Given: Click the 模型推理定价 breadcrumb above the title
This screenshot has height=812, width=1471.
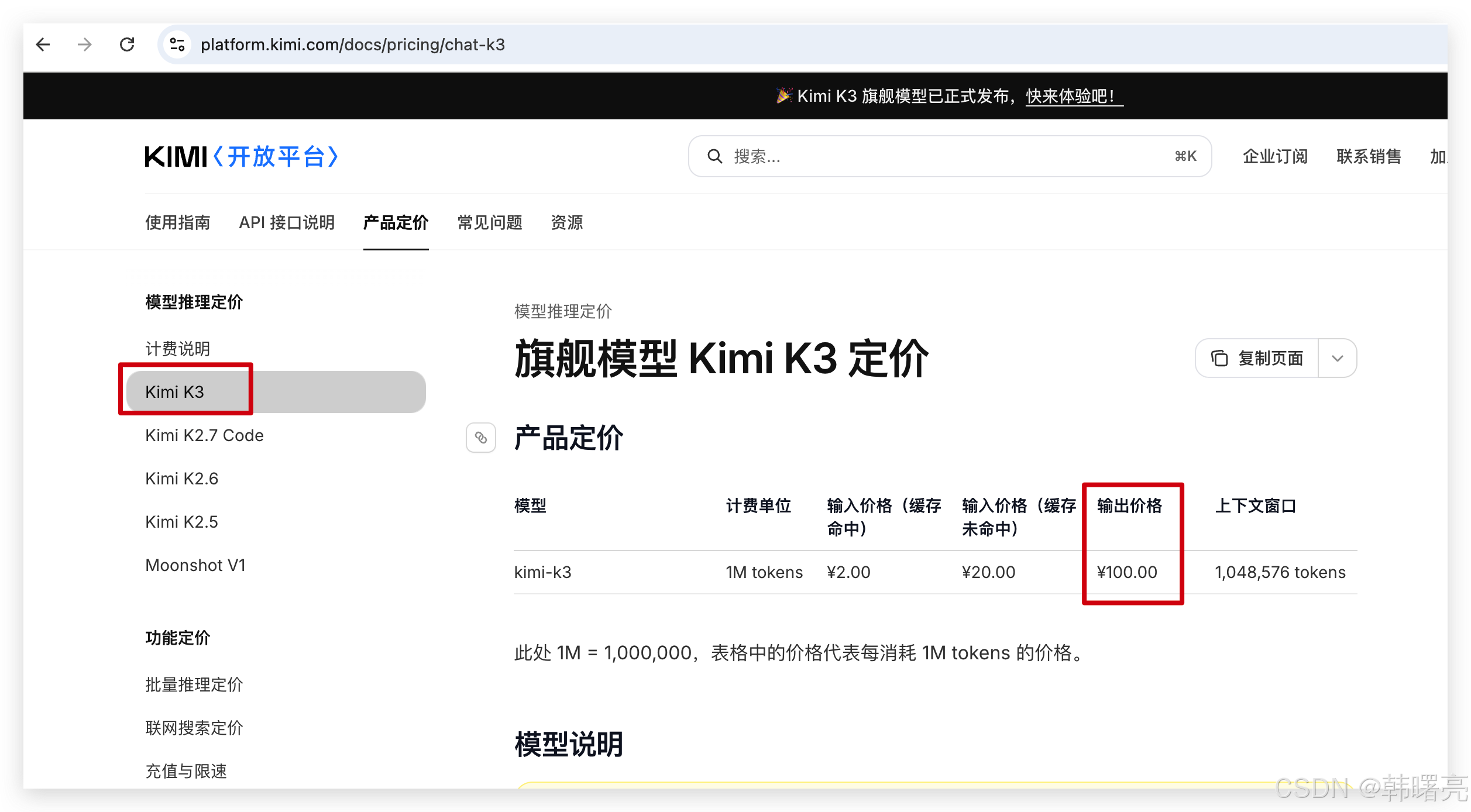Looking at the screenshot, I should point(563,311).
